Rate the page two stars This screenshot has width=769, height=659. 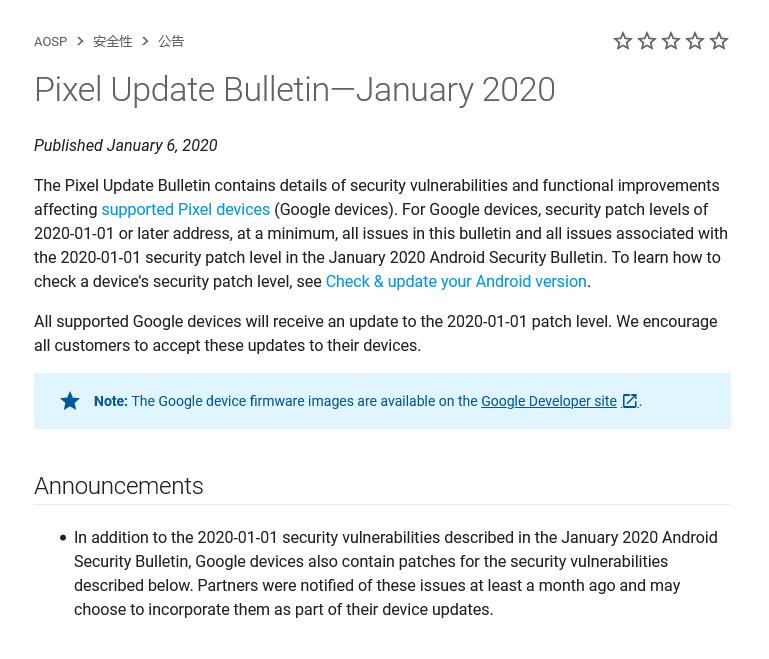click(x=647, y=41)
